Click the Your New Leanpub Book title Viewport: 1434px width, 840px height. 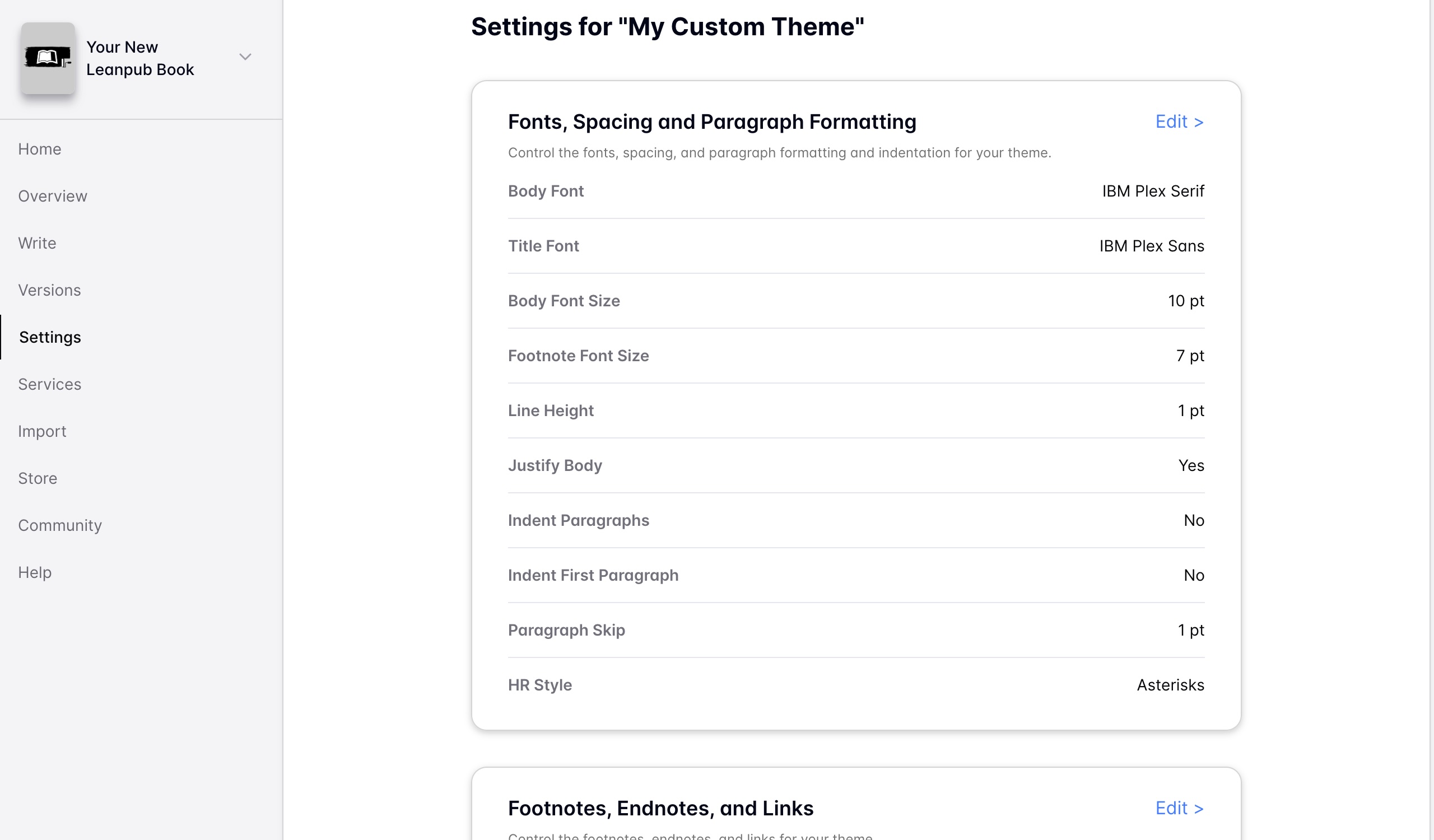coord(140,58)
